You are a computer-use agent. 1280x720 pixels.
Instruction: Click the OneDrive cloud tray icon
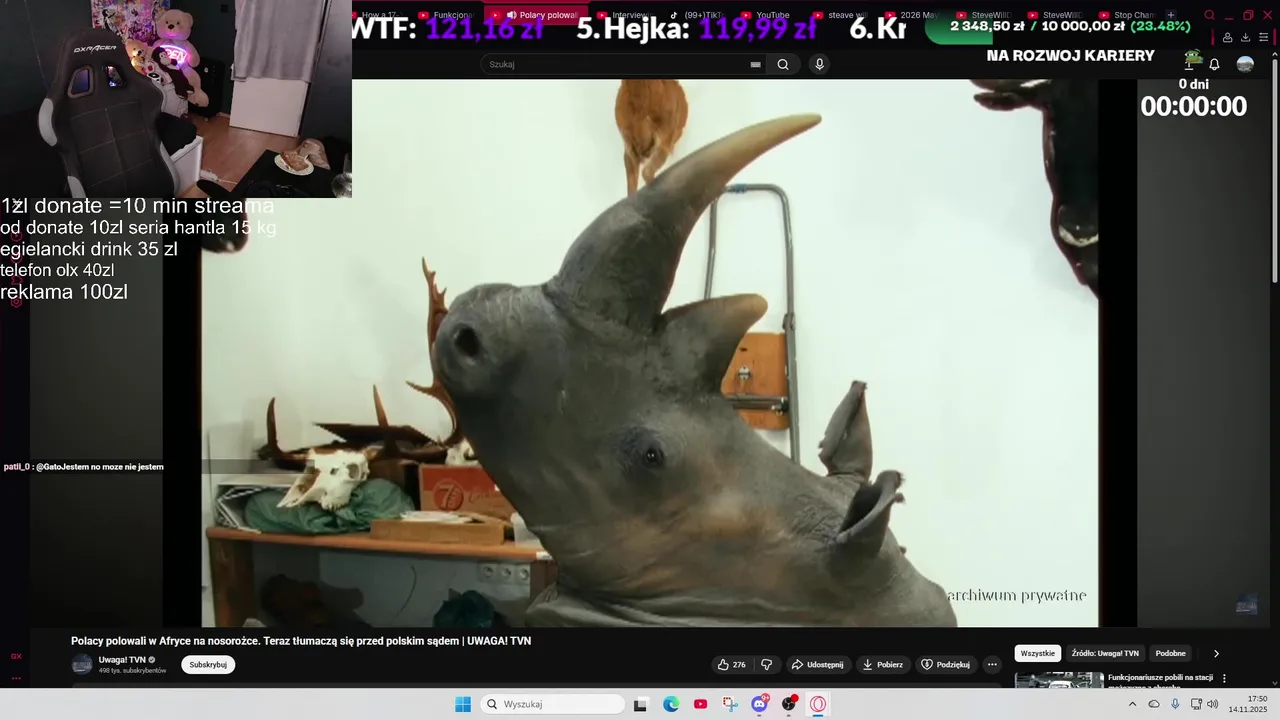click(x=1153, y=704)
